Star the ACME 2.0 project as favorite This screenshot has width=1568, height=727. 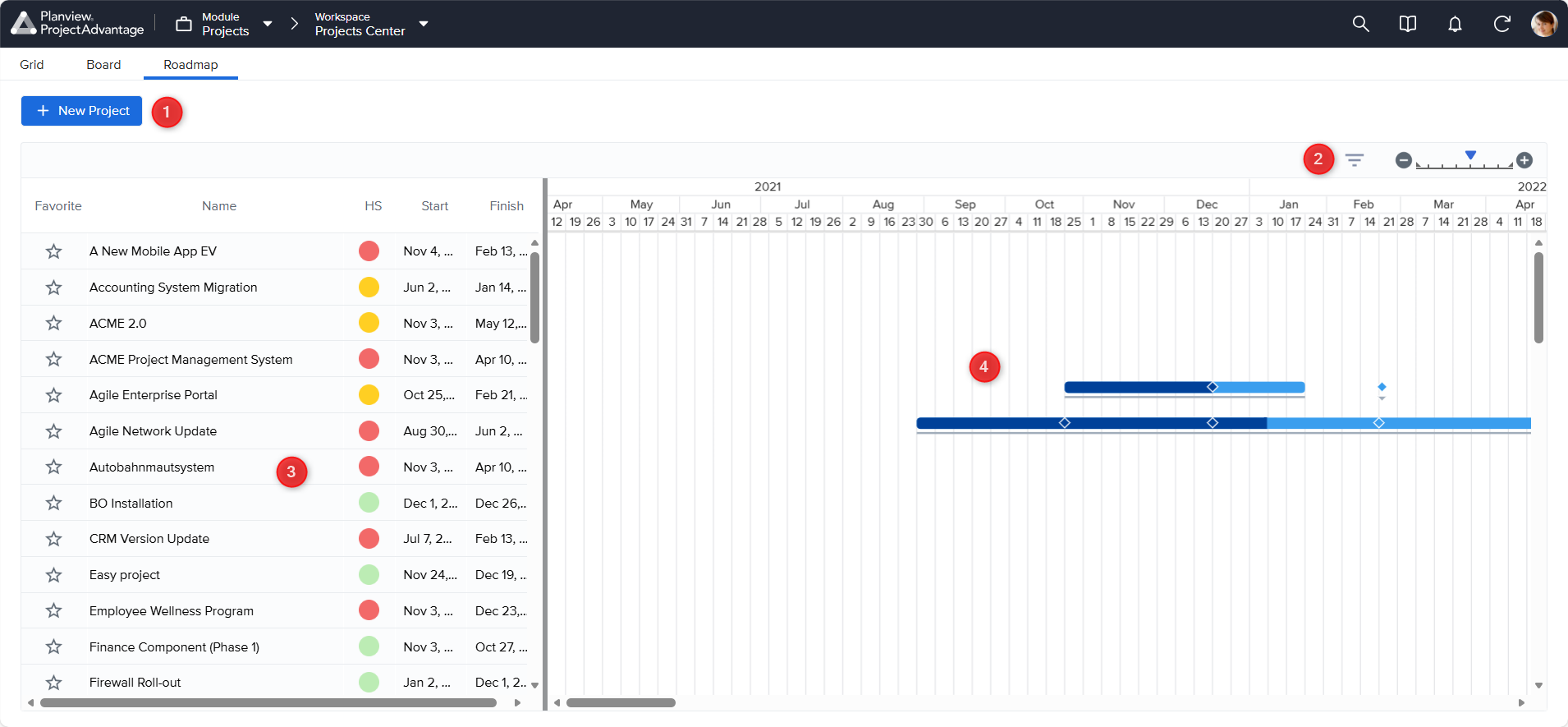[54, 324]
